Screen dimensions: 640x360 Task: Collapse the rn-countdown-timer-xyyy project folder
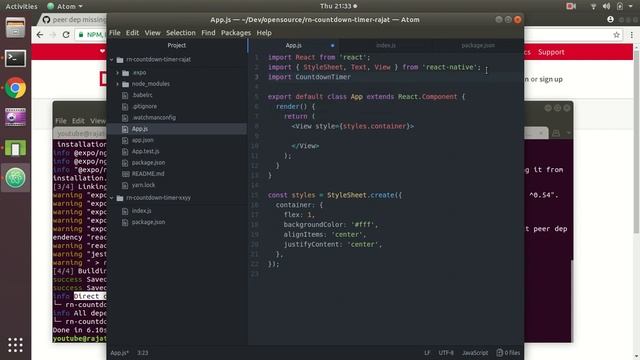click(x=111, y=198)
